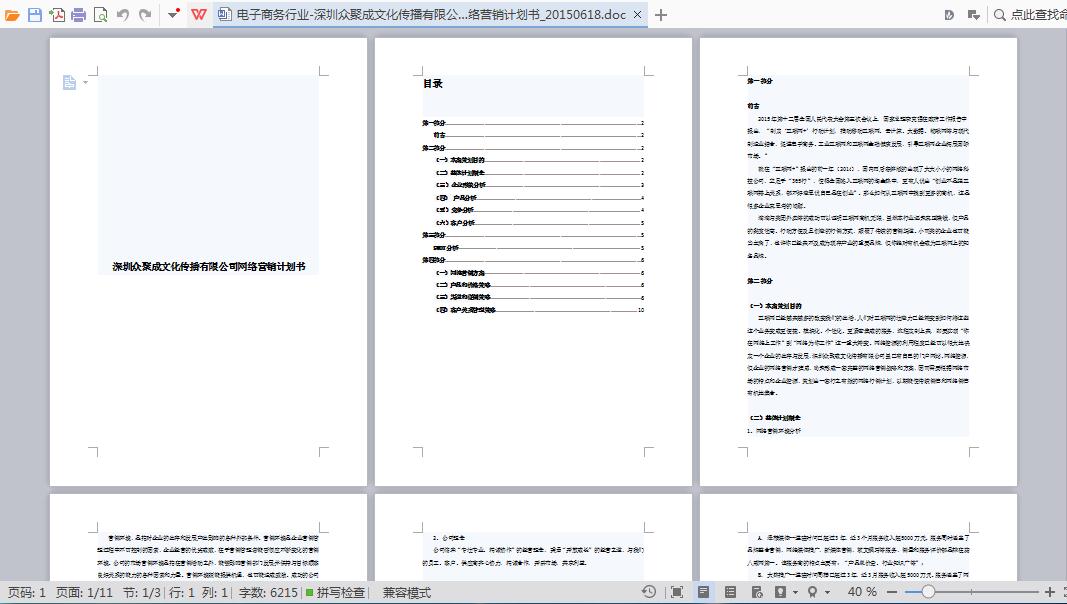Screen dimensions: 1067x604
Task: Expand the arrow beside the cover page icon
Action: coord(86,83)
